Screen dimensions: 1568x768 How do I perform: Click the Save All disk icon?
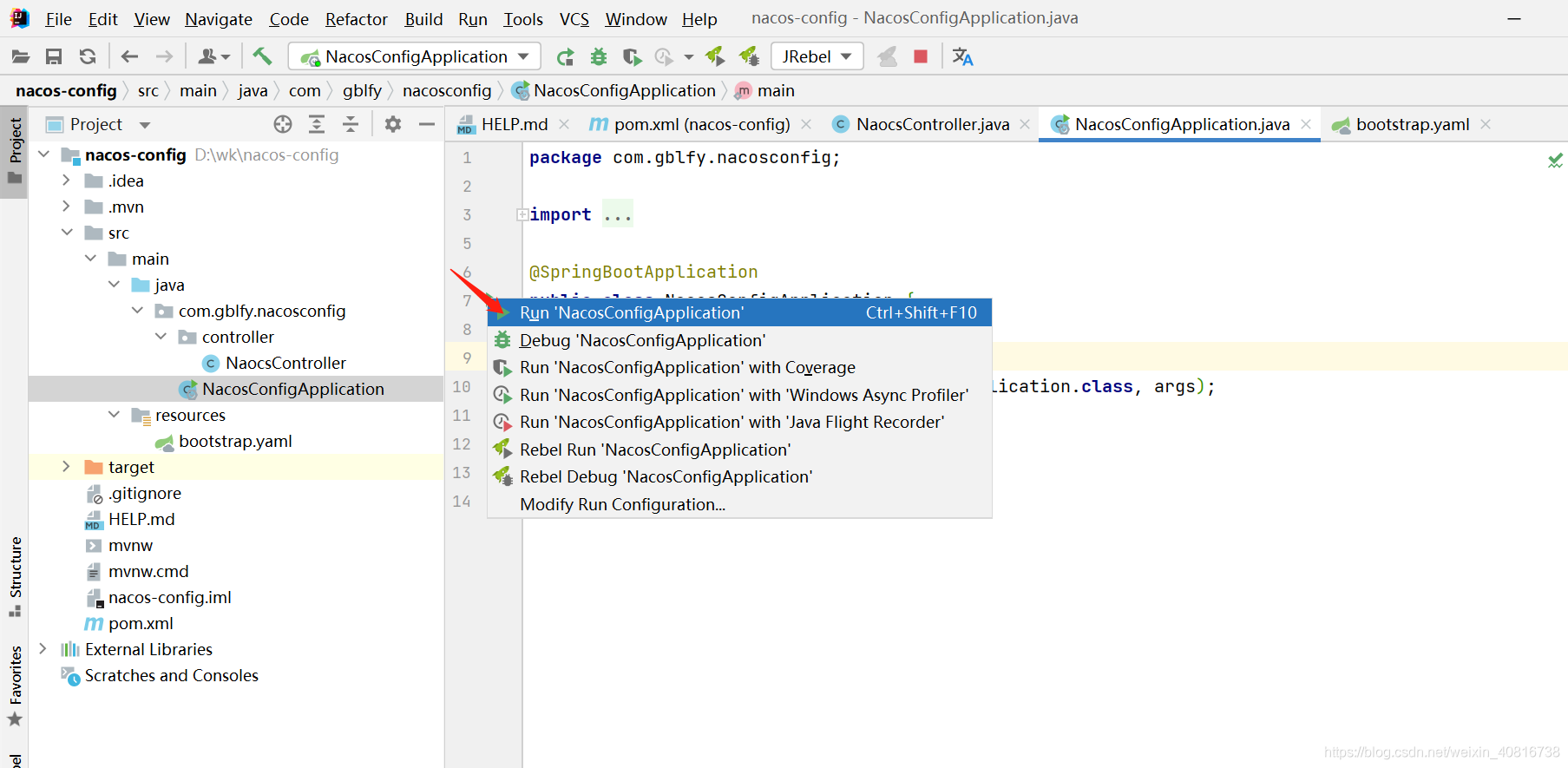click(x=54, y=57)
